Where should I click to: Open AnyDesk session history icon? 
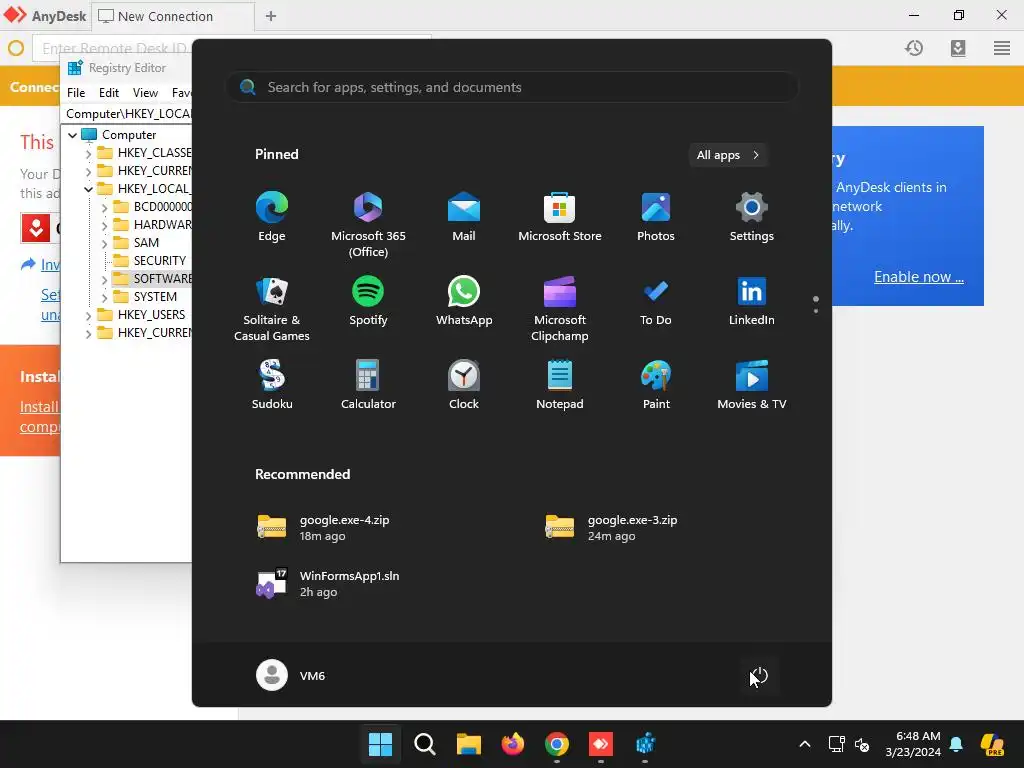pos(914,48)
